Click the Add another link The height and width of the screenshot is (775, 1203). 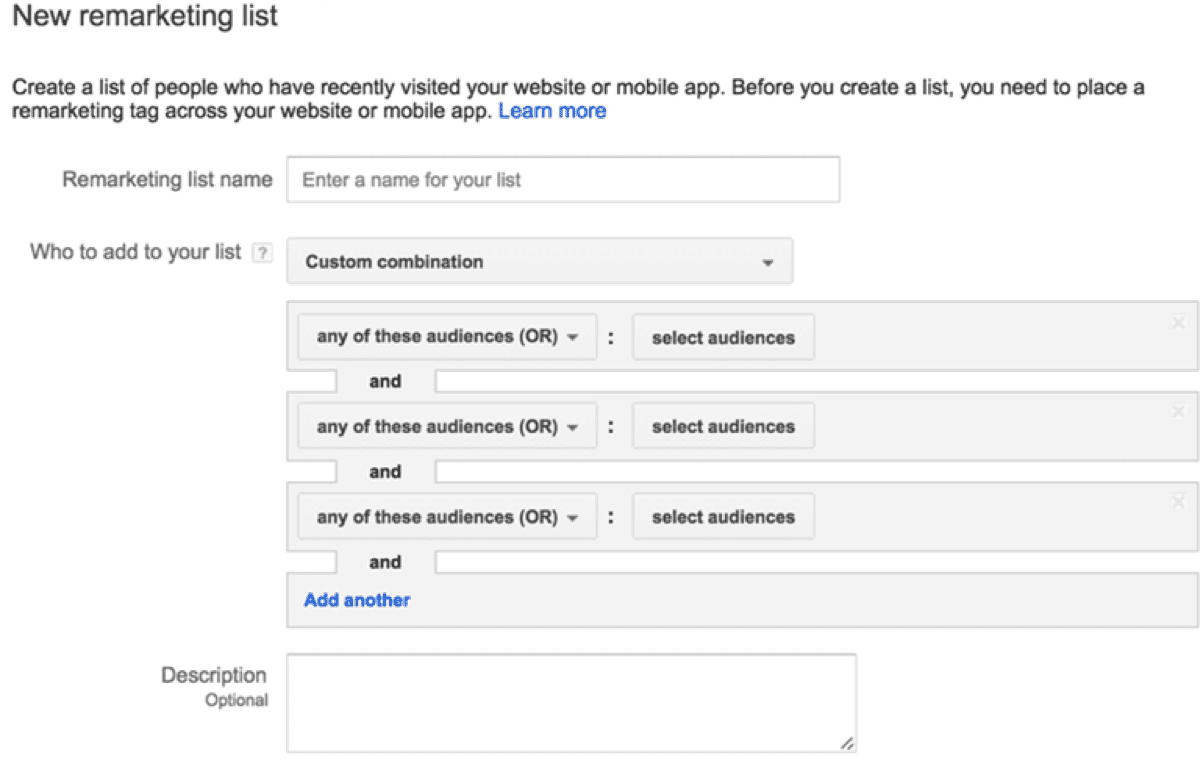tap(357, 600)
